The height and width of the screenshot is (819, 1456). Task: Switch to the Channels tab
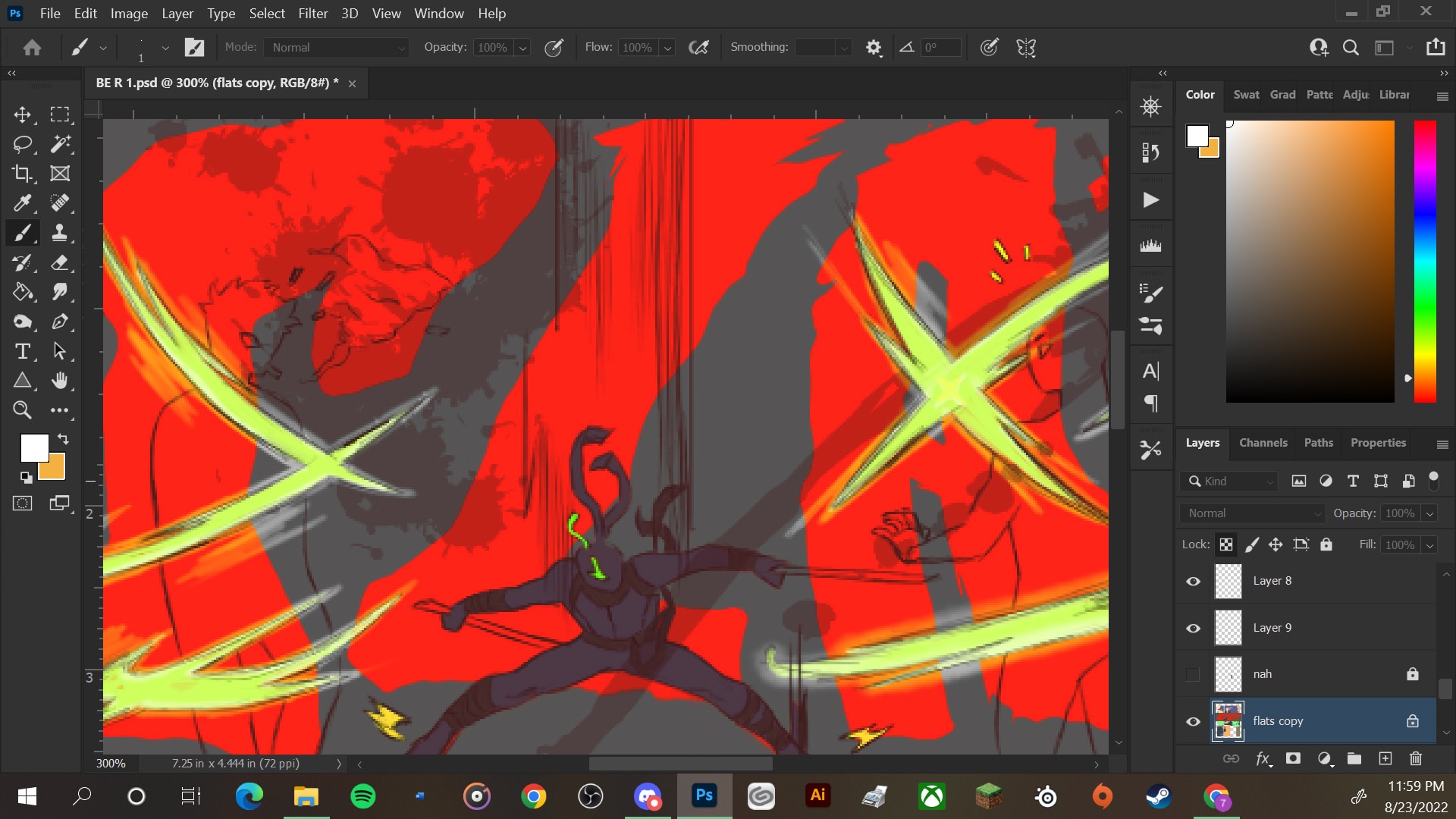click(x=1263, y=443)
